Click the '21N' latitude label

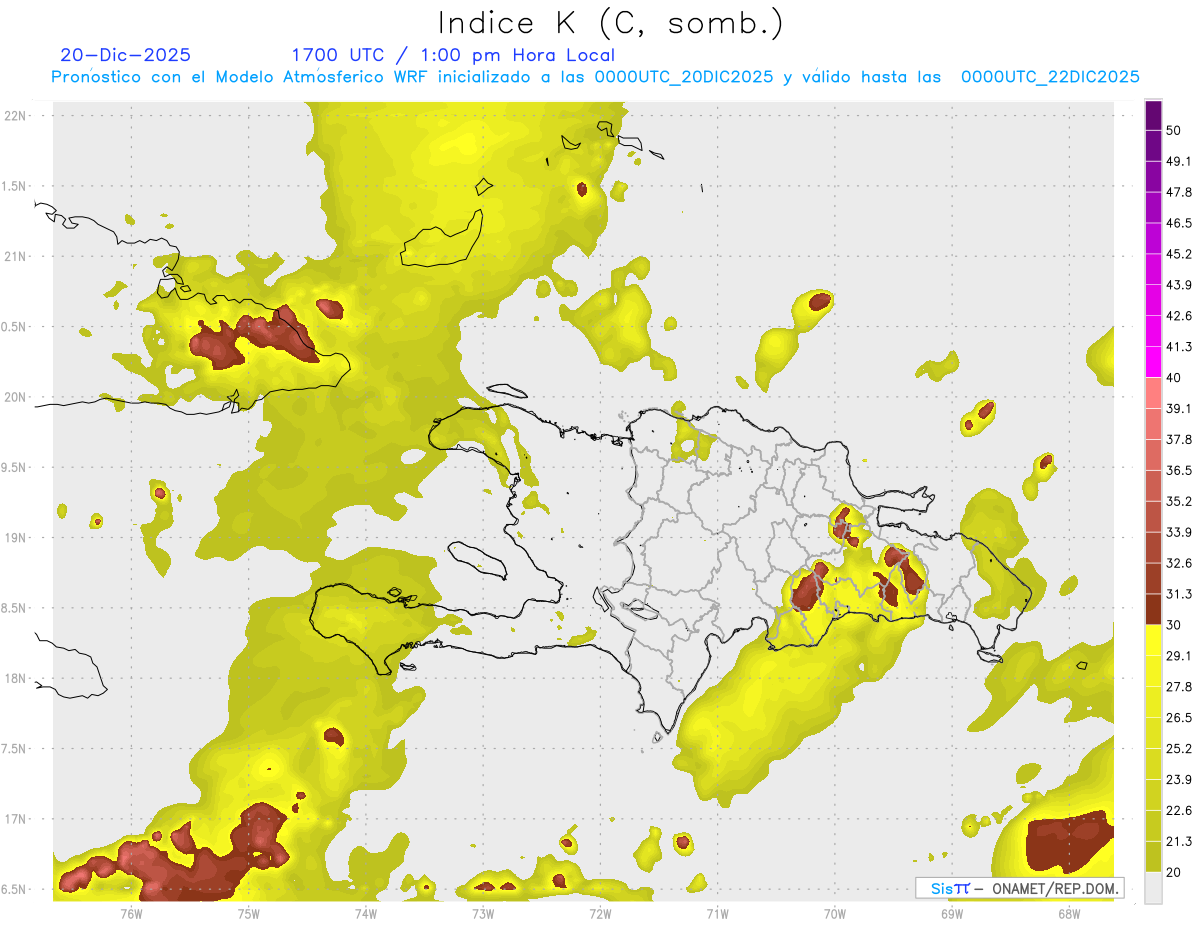pyautogui.click(x=17, y=257)
